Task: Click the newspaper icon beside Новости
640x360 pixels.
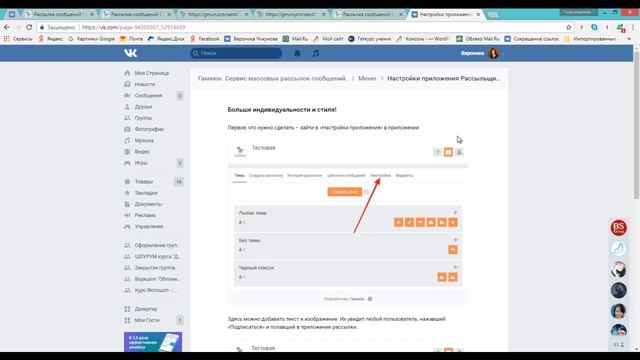Action: tap(127, 84)
